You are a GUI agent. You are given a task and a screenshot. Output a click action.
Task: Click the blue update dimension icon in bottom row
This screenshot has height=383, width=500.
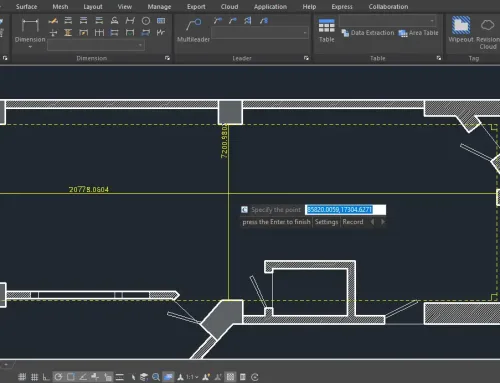pos(146,33)
